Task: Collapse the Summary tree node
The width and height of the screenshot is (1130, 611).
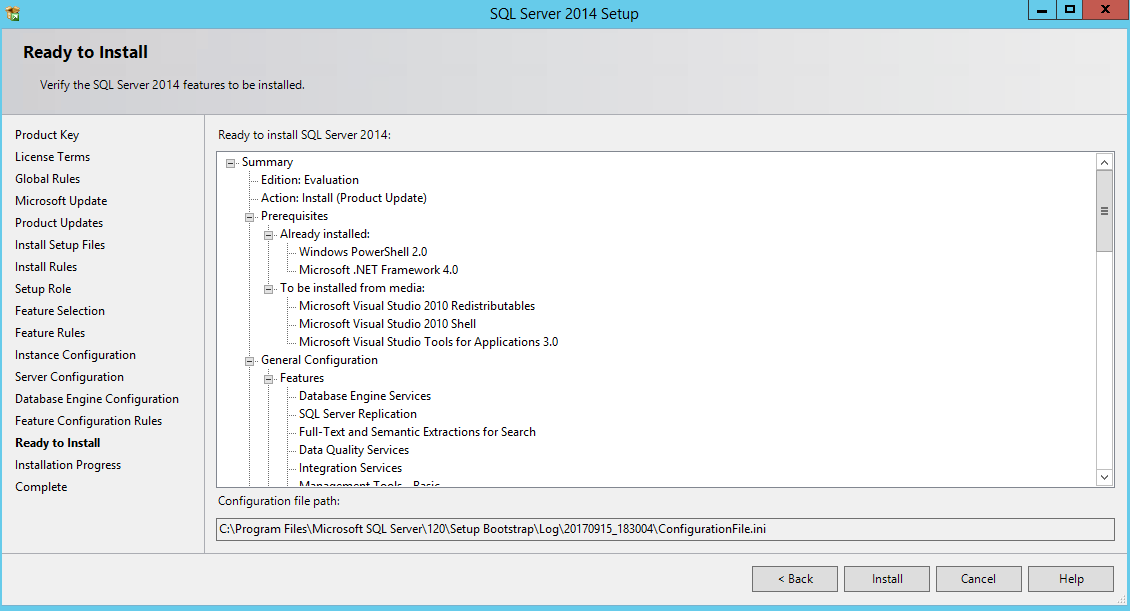Action: point(231,162)
